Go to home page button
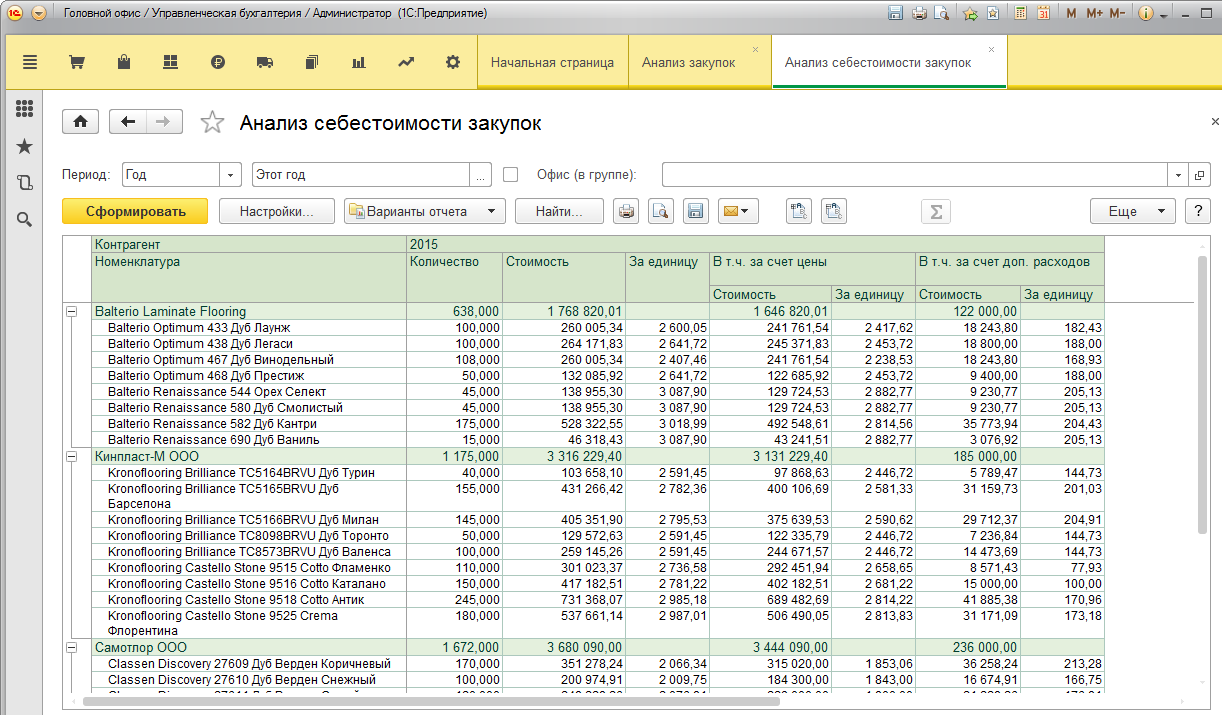 [81, 122]
